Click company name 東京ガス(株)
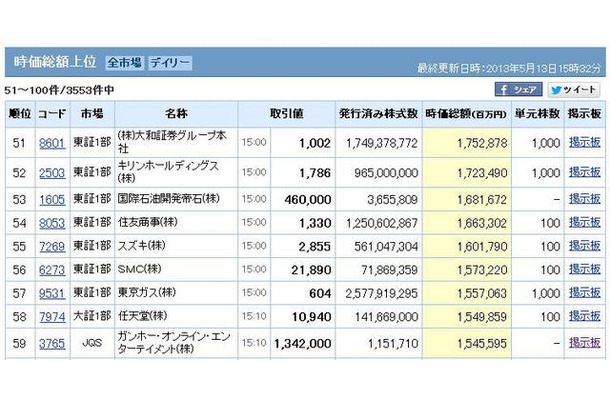The width and height of the screenshot is (610, 400). (x=147, y=292)
